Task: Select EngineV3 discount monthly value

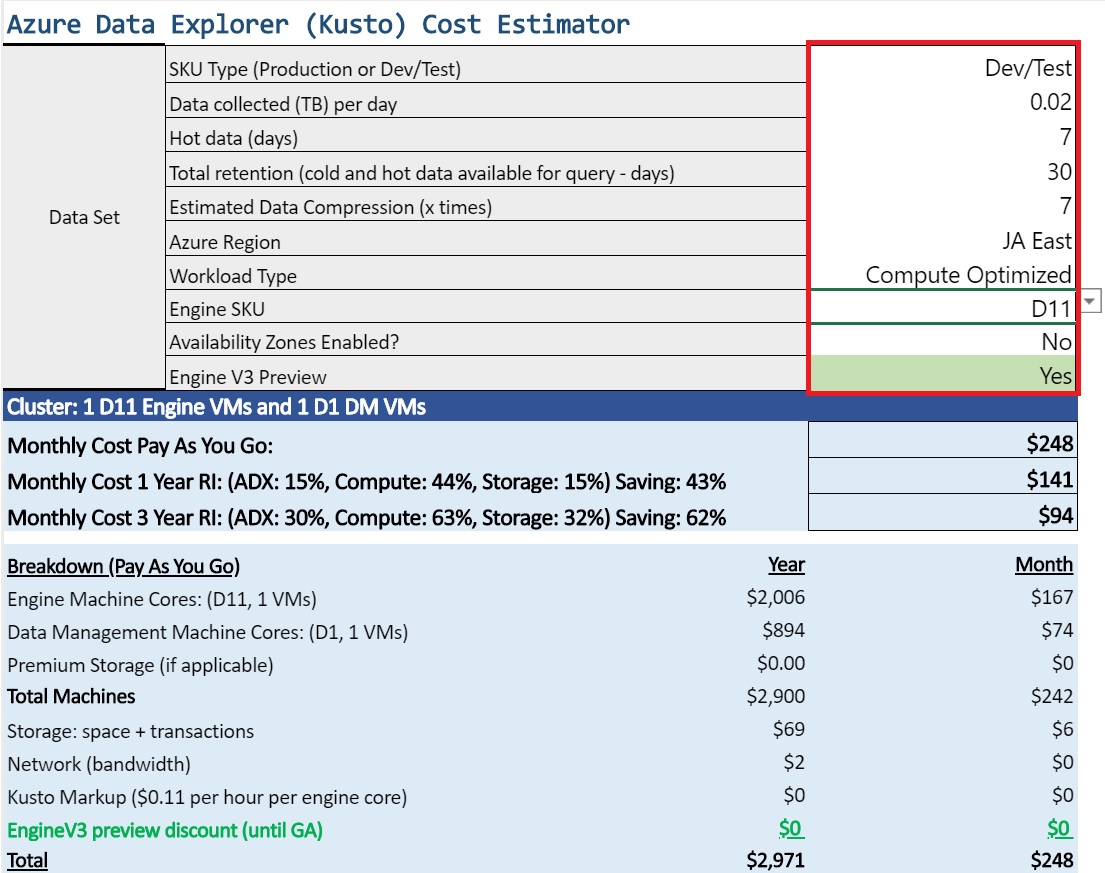Action: pyautogui.click(x=1060, y=829)
